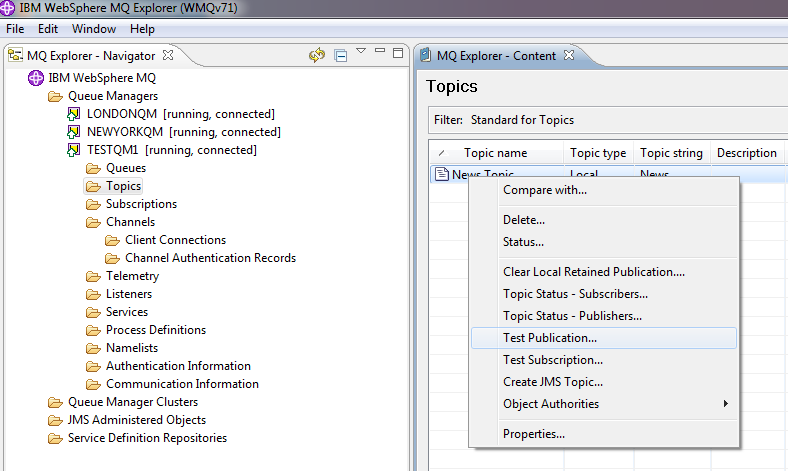This screenshot has height=471, width=788.
Task: Click the Queue Manager Clusters folder icon
Action: pos(55,402)
